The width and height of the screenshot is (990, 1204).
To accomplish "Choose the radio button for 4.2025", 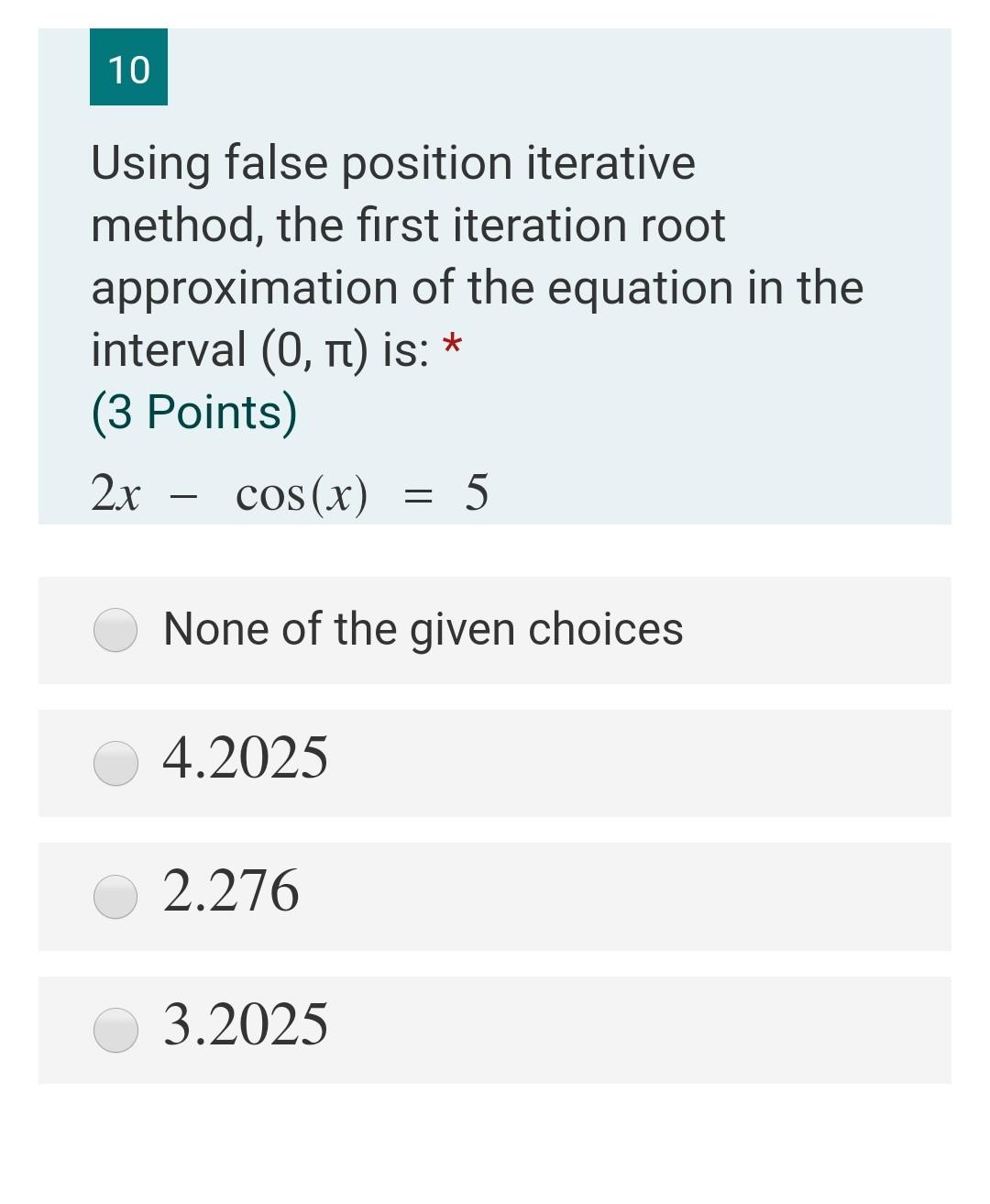I will tap(115, 763).
